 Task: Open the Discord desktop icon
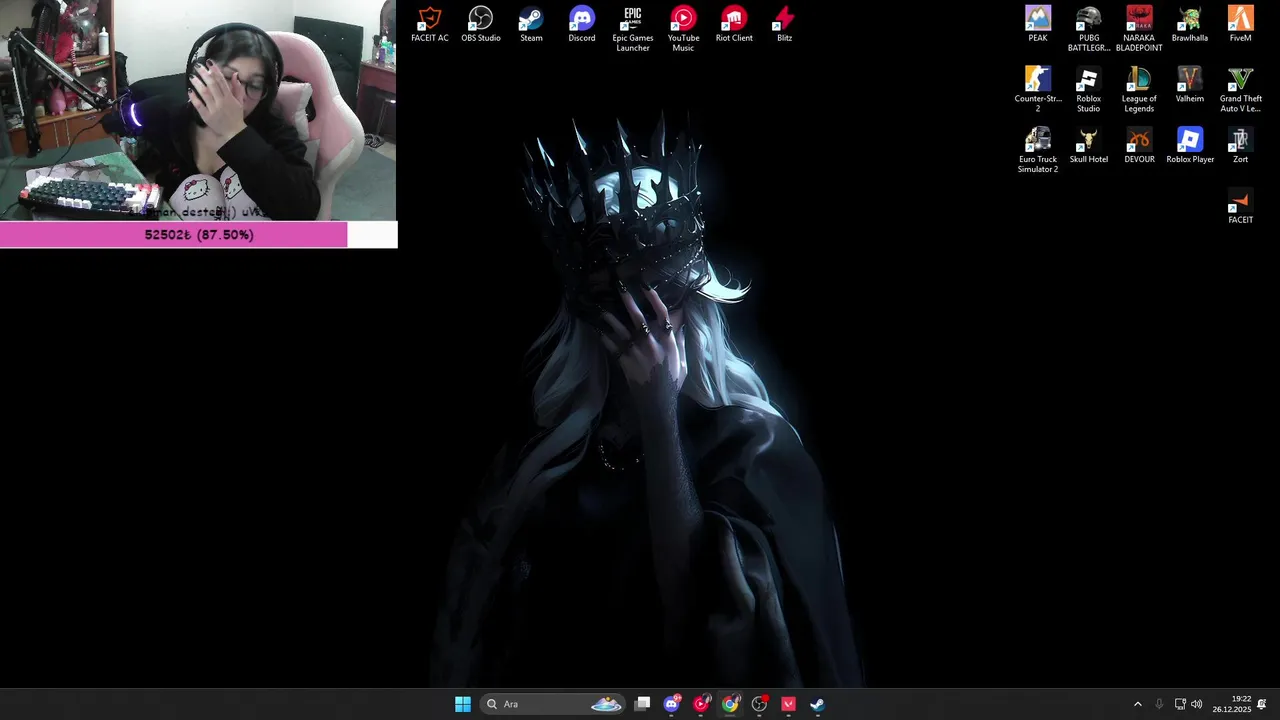[x=582, y=25]
